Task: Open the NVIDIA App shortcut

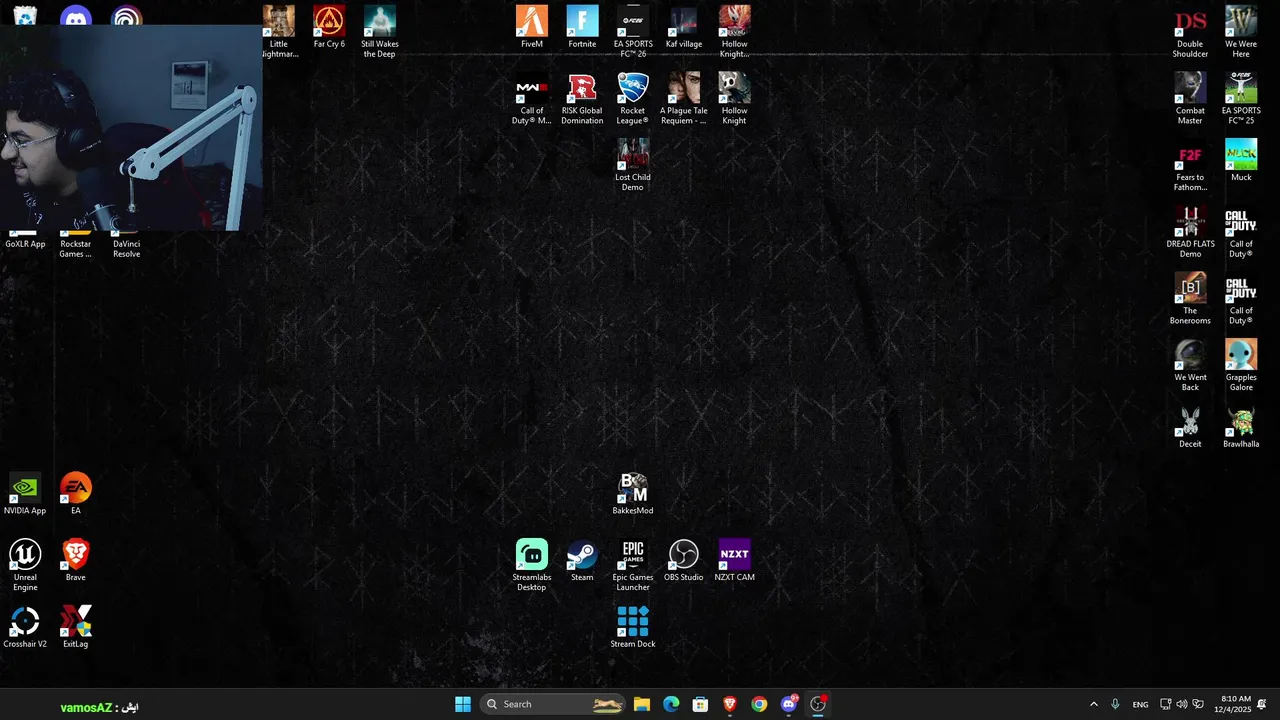Action: (x=25, y=494)
